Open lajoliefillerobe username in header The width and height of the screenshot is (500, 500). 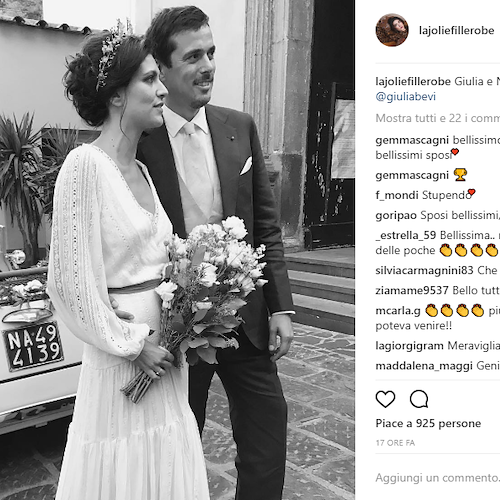(x=456, y=30)
